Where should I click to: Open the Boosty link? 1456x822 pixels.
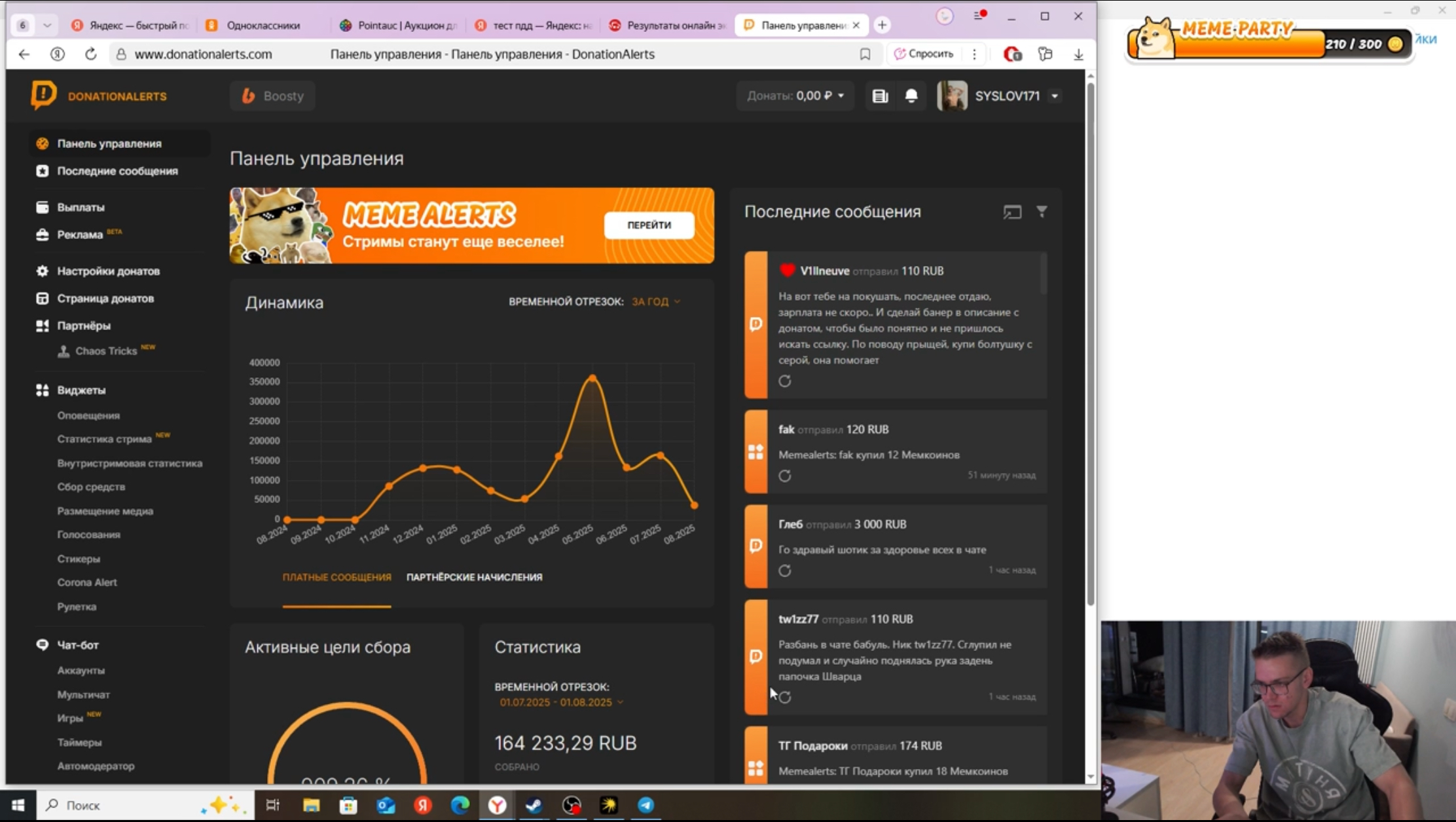(x=273, y=96)
